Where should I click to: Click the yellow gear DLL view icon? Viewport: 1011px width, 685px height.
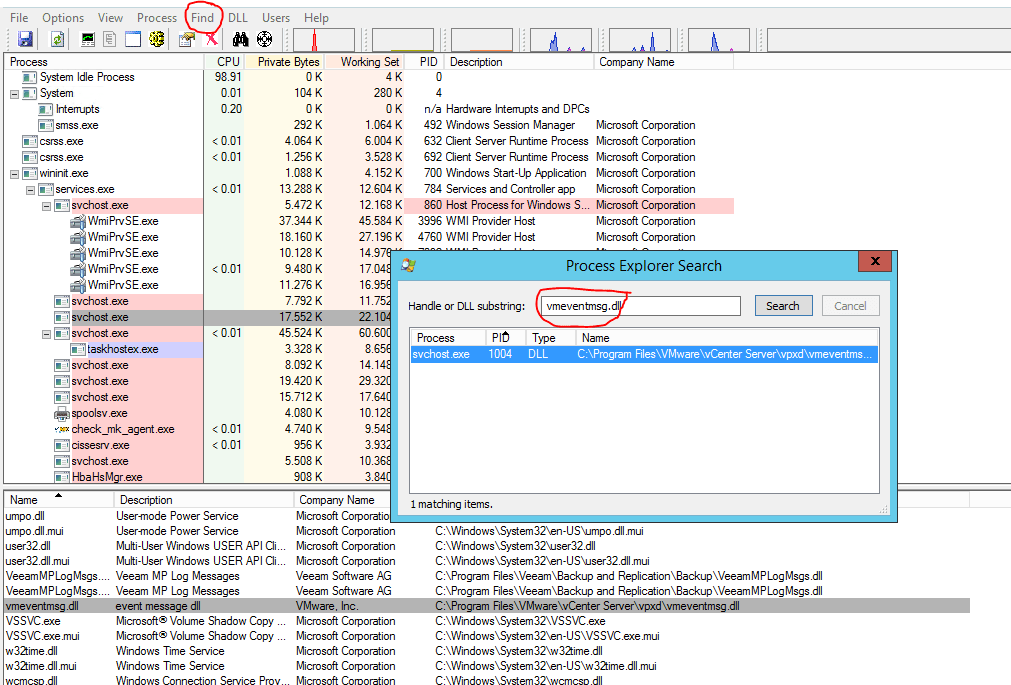click(x=157, y=39)
